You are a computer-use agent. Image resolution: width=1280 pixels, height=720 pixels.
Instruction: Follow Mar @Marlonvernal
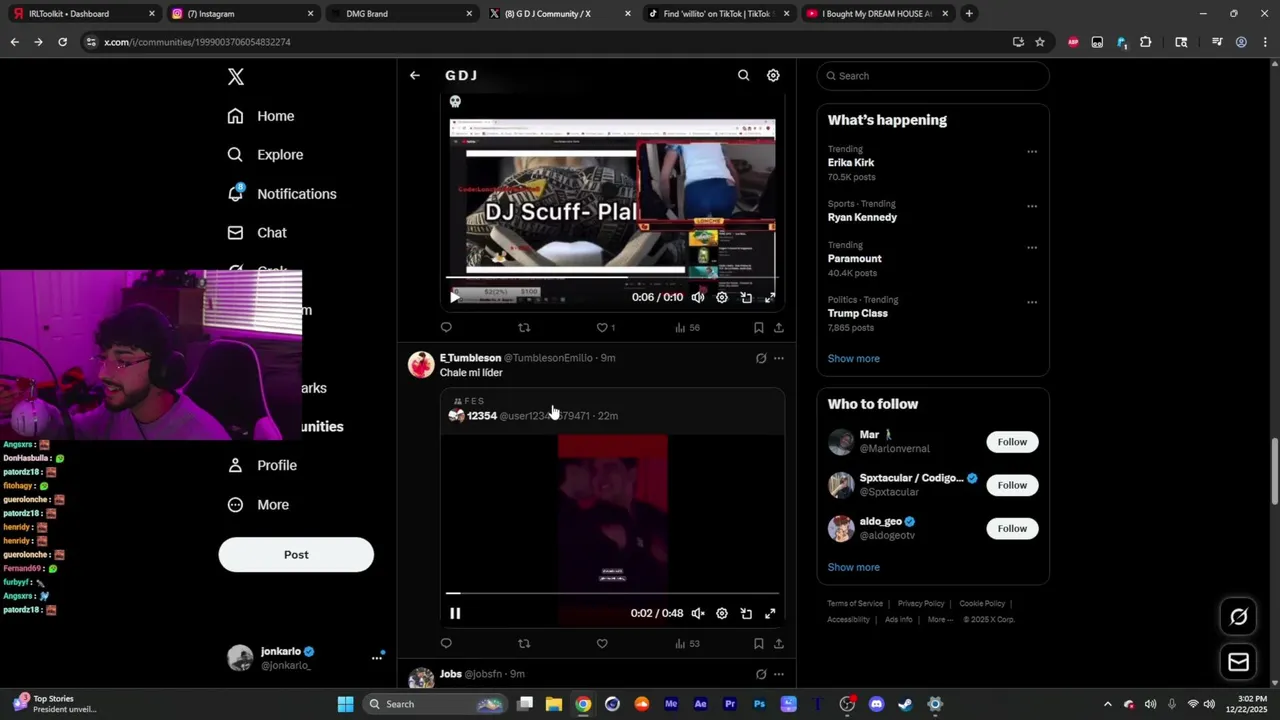(1012, 442)
